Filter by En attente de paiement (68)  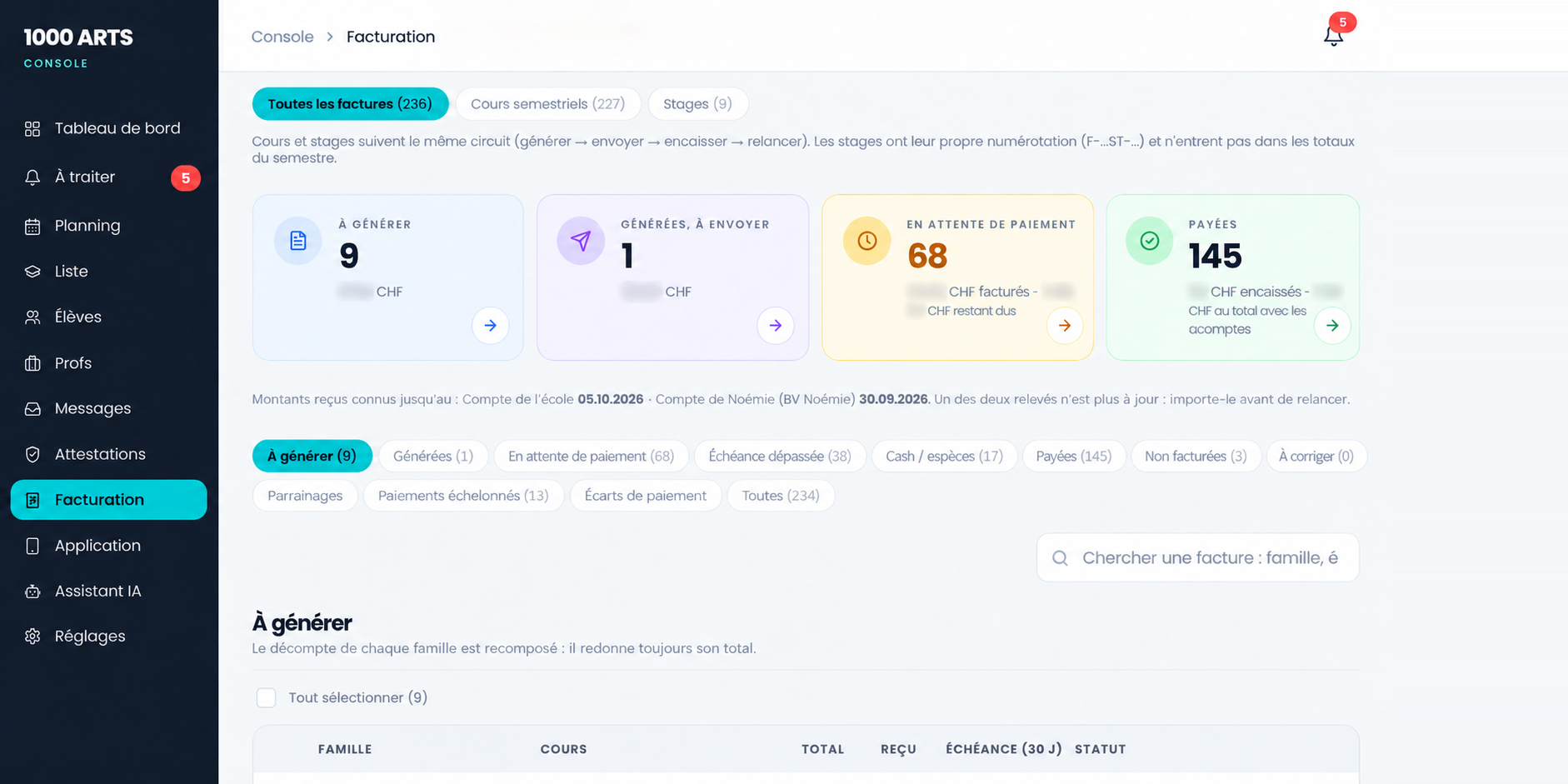coord(592,456)
